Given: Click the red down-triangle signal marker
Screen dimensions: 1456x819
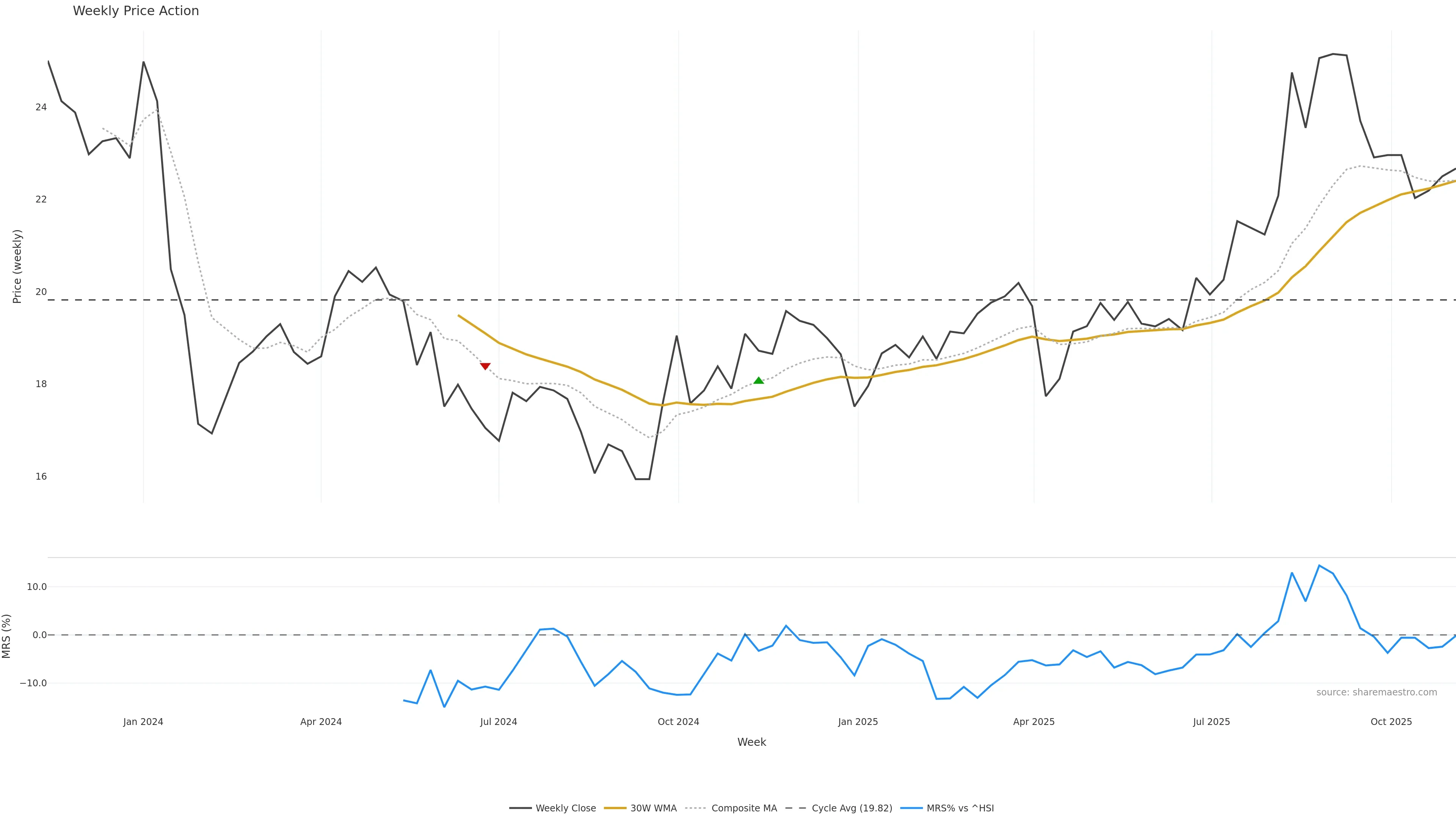Looking at the screenshot, I should click(x=485, y=366).
